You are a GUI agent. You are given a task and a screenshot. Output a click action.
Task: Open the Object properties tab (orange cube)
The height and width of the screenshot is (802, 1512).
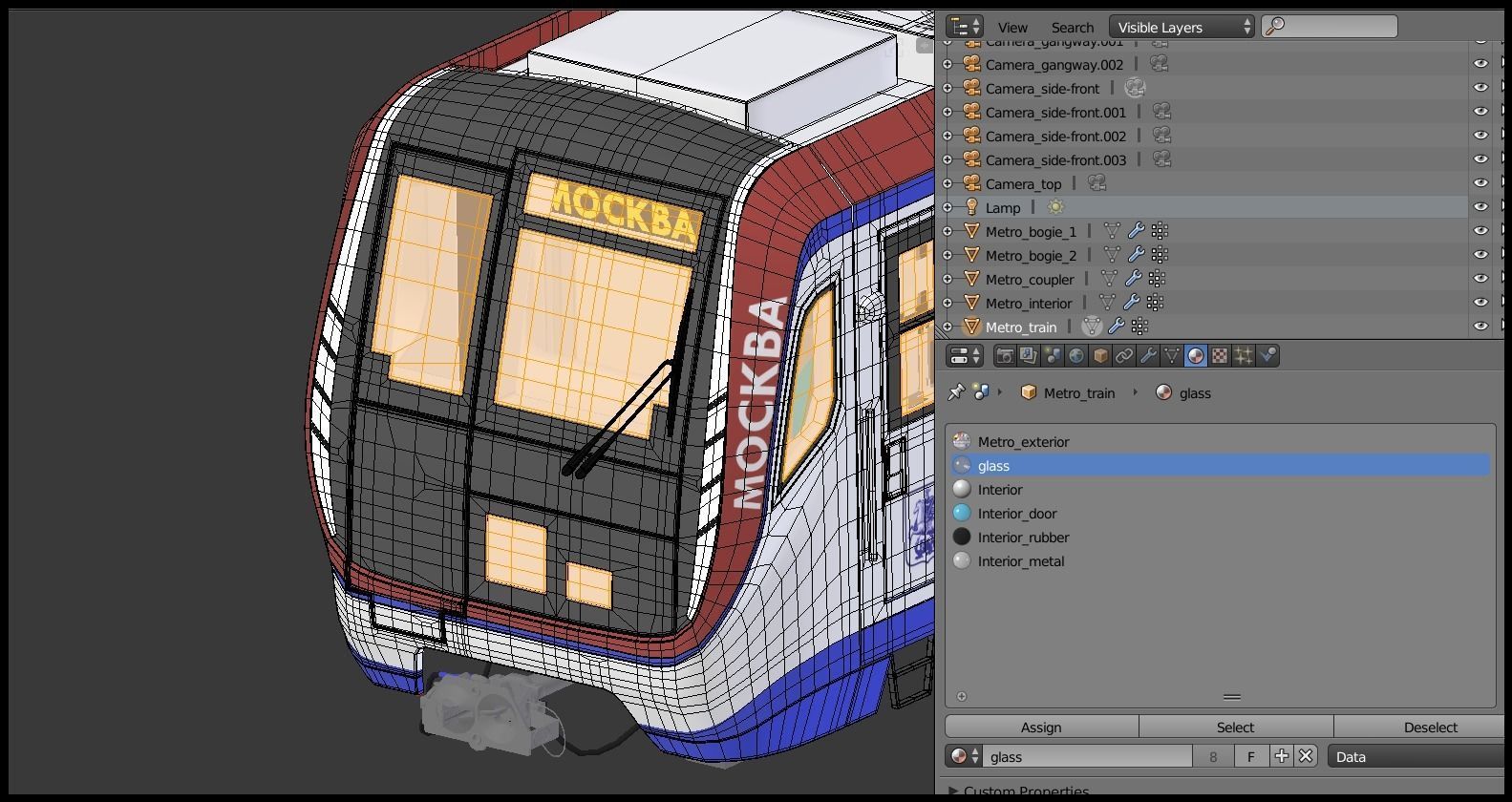[x=1100, y=356]
